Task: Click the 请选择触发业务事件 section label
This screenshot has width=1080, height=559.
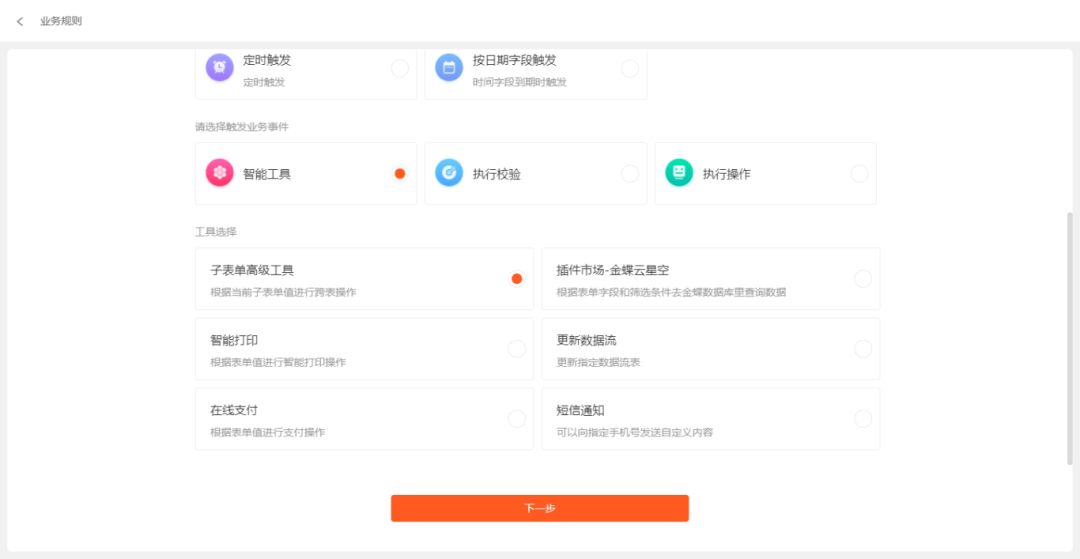Action: [242, 127]
